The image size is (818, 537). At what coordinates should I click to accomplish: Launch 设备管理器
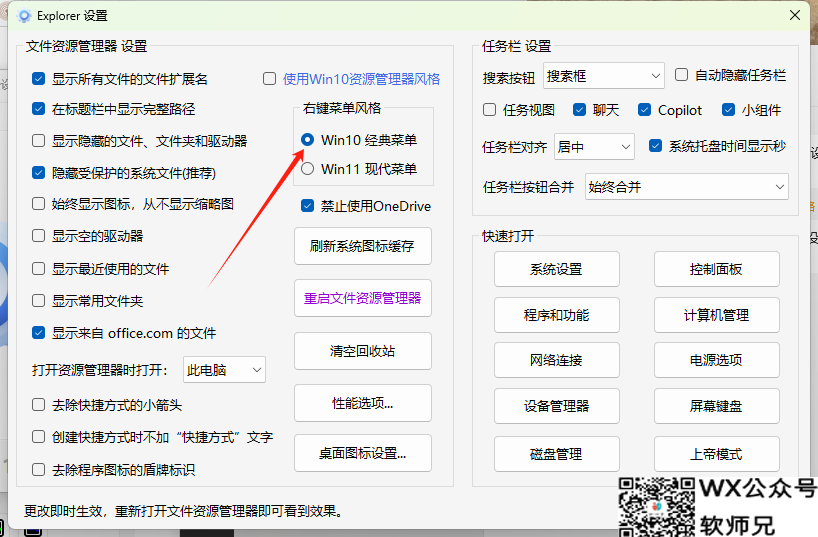click(x=557, y=405)
